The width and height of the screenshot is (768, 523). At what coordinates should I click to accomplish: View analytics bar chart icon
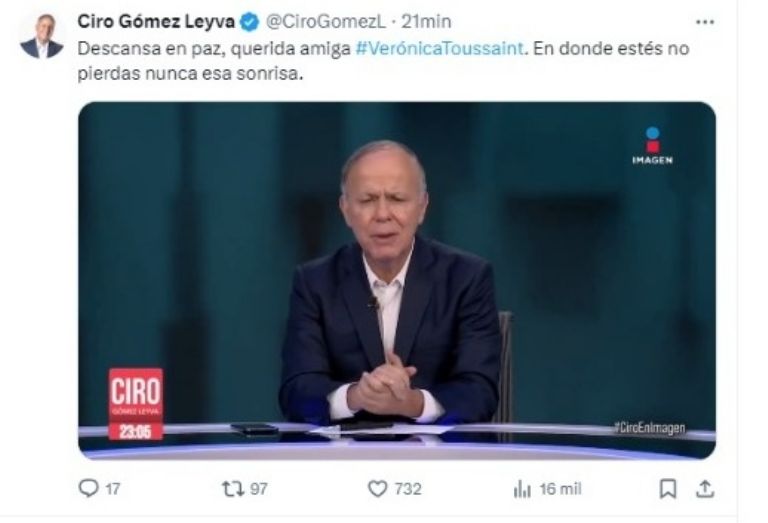click(x=522, y=489)
